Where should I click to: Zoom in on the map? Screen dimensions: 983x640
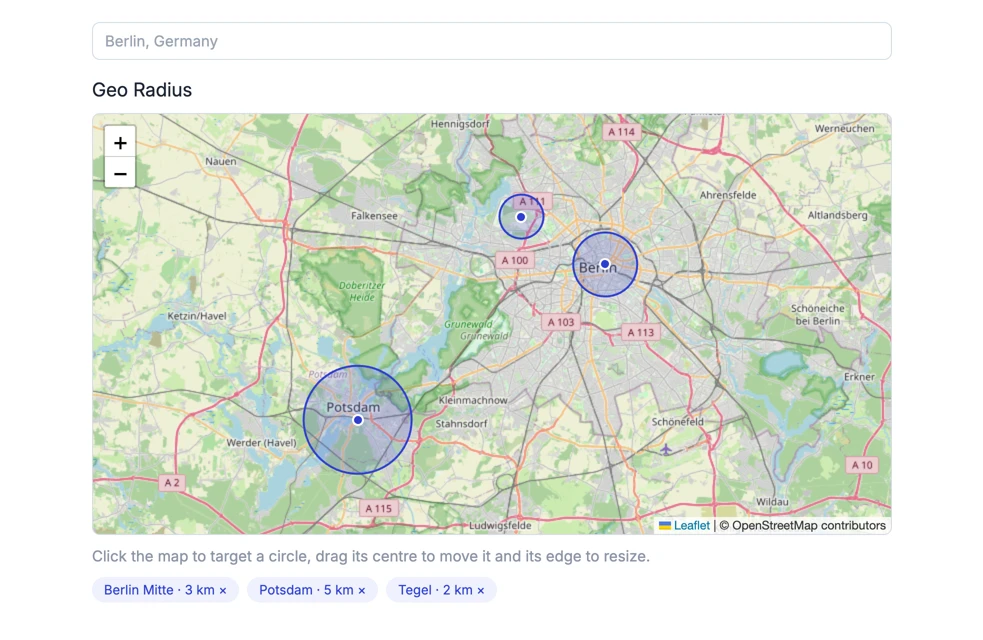pos(120,143)
